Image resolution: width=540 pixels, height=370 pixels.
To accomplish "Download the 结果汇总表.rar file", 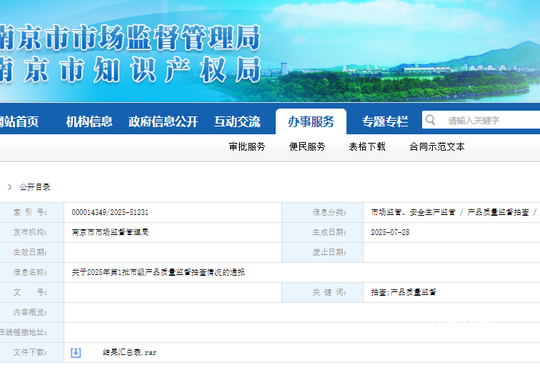I will point(129,352).
